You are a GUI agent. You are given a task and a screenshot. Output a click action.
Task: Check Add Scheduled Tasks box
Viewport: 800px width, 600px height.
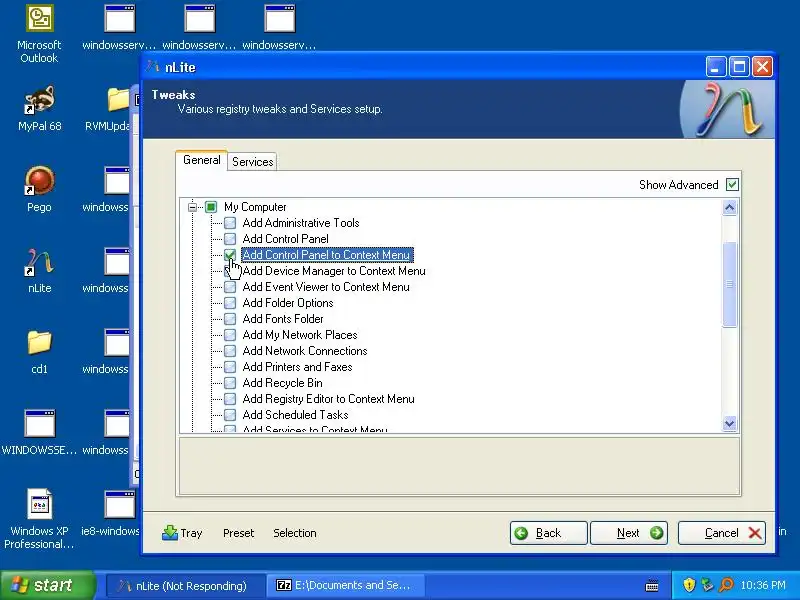[x=230, y=415]
